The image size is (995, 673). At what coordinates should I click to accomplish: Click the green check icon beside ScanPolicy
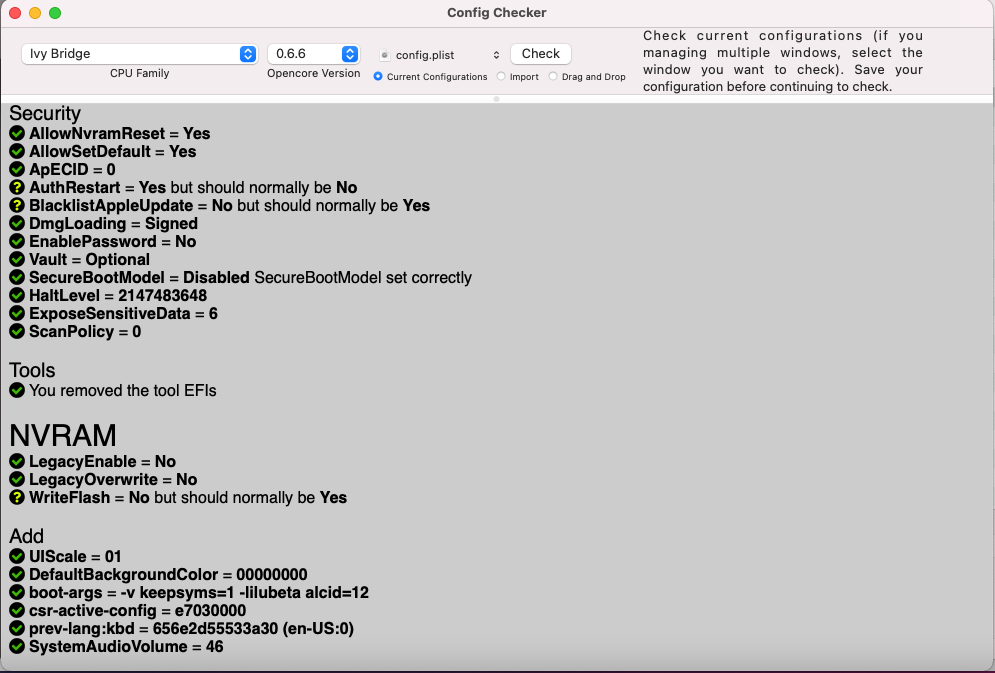(17, 331)
